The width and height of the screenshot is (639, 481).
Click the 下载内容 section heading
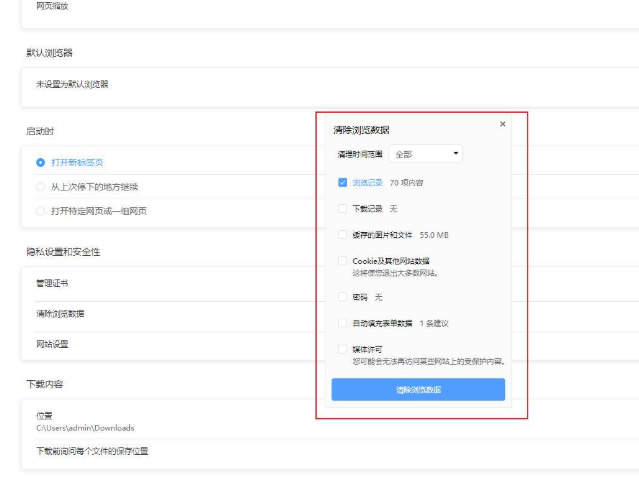click(45, 384)
